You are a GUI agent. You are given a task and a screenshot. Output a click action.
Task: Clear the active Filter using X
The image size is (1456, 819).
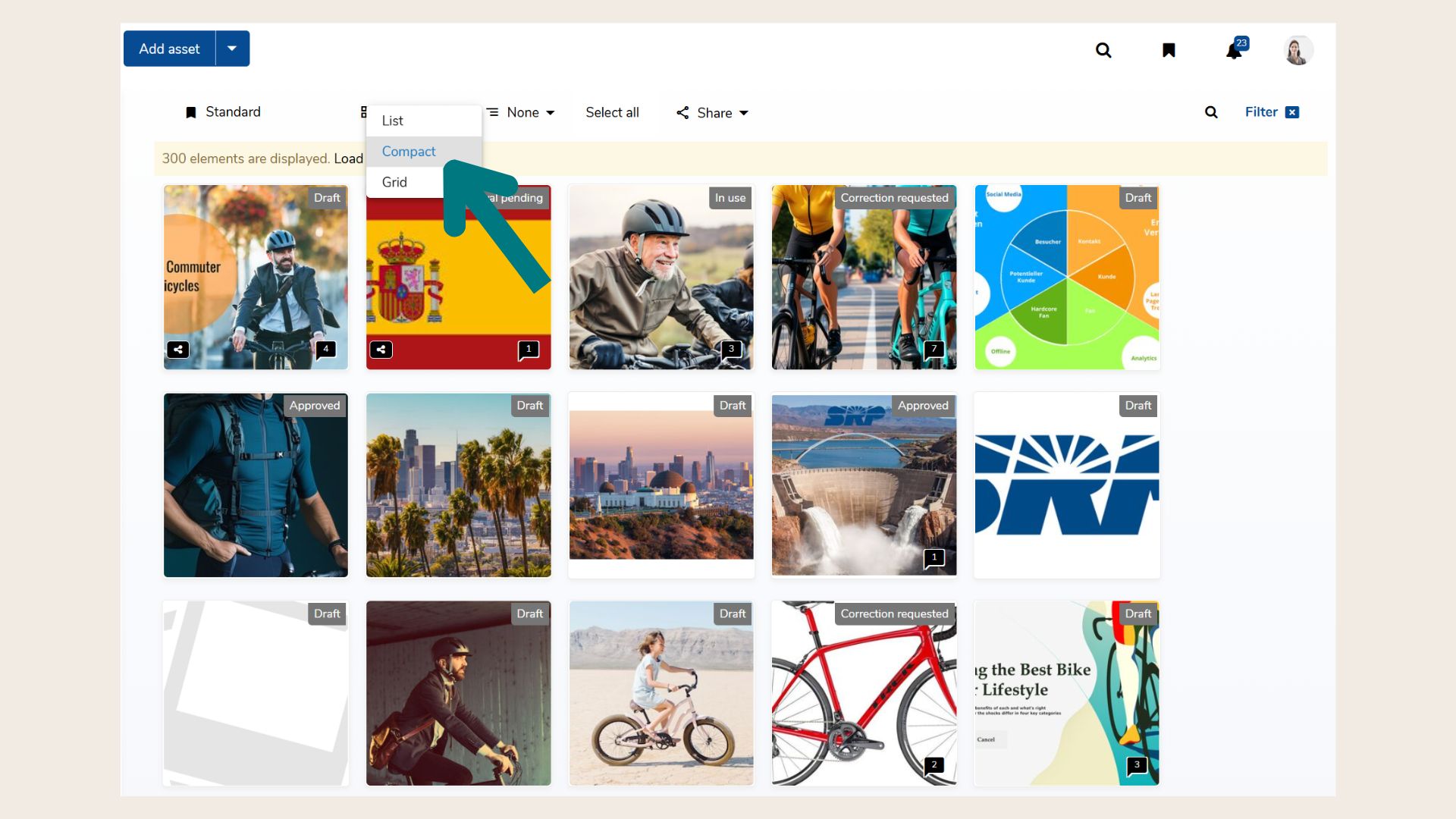tap(1292, 112)
